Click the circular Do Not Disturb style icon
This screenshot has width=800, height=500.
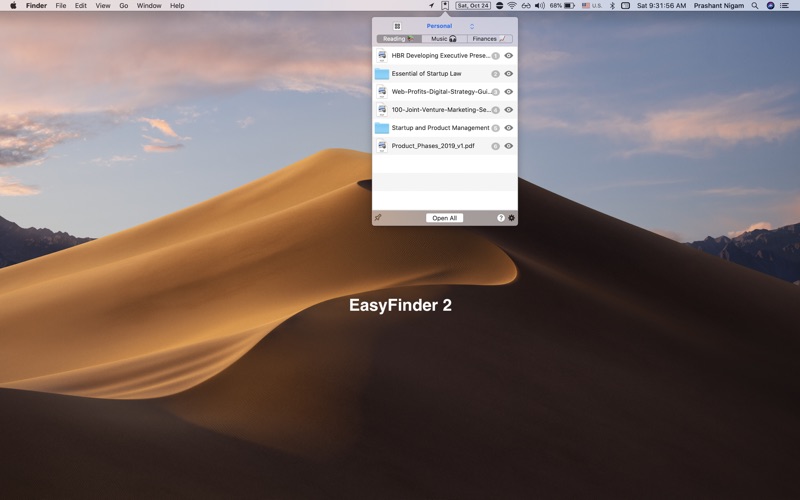(x=499, y=6)
